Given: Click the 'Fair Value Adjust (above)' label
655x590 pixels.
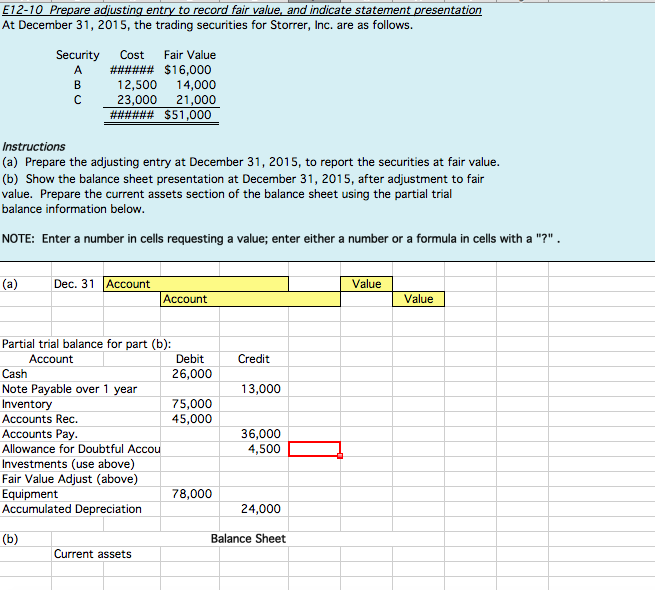Looking at the screenshot, I should coord(70,479).
